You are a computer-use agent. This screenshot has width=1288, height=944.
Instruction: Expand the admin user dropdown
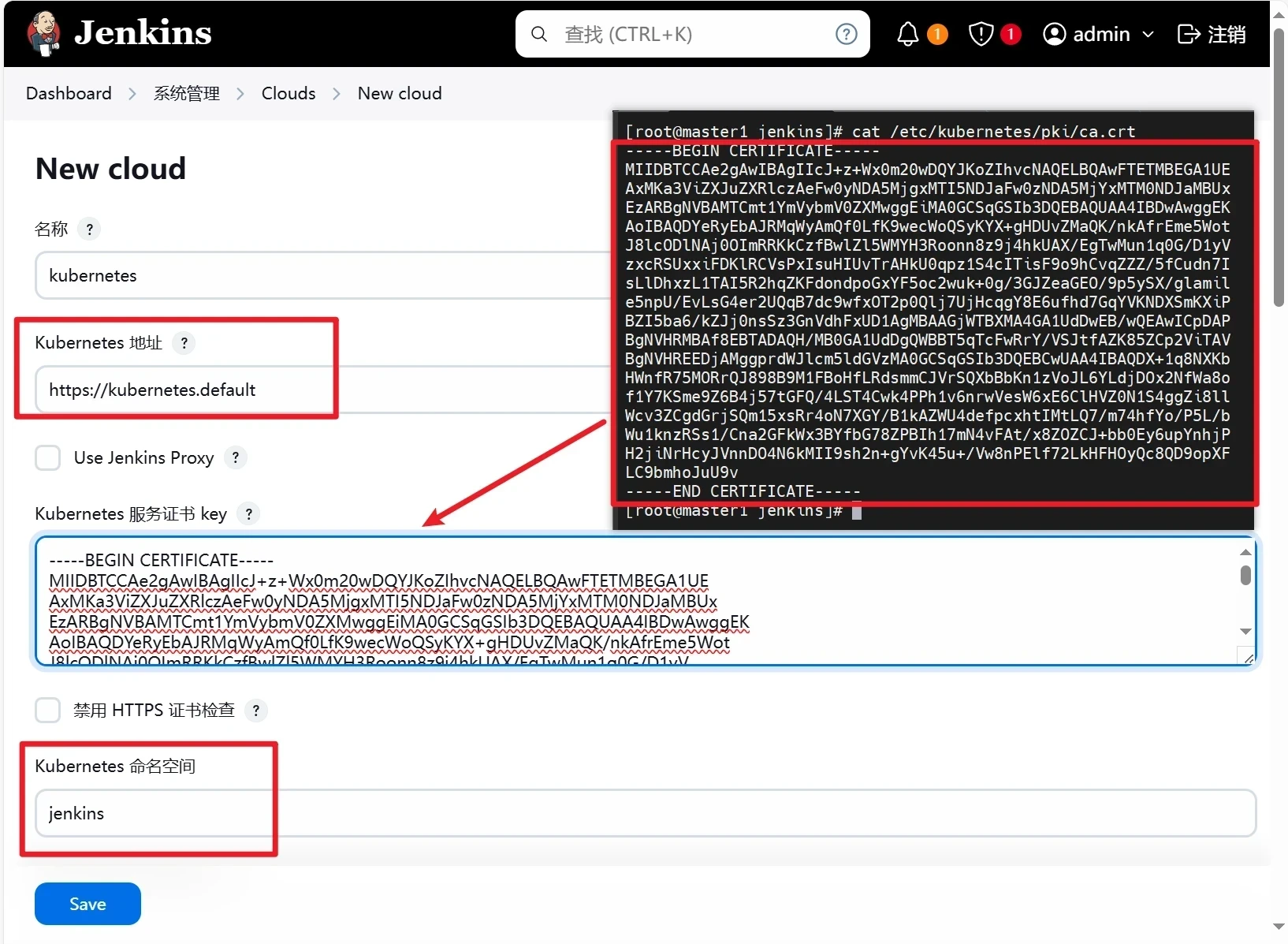coord(1148,35)
